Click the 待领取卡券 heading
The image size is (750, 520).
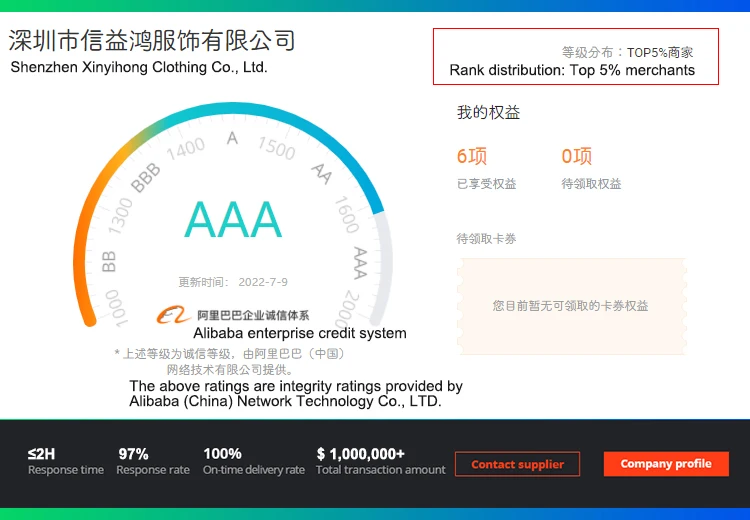(486, 238)
